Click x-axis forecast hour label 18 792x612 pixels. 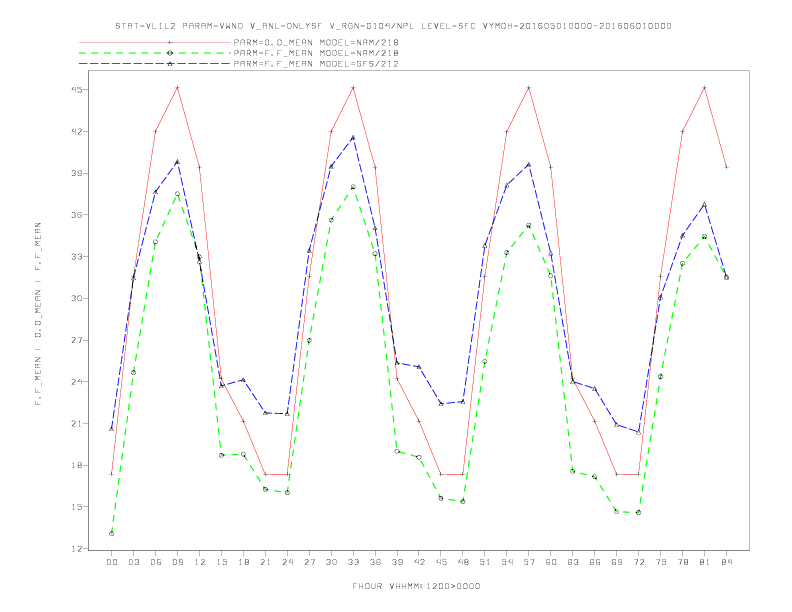coord(243,562)
